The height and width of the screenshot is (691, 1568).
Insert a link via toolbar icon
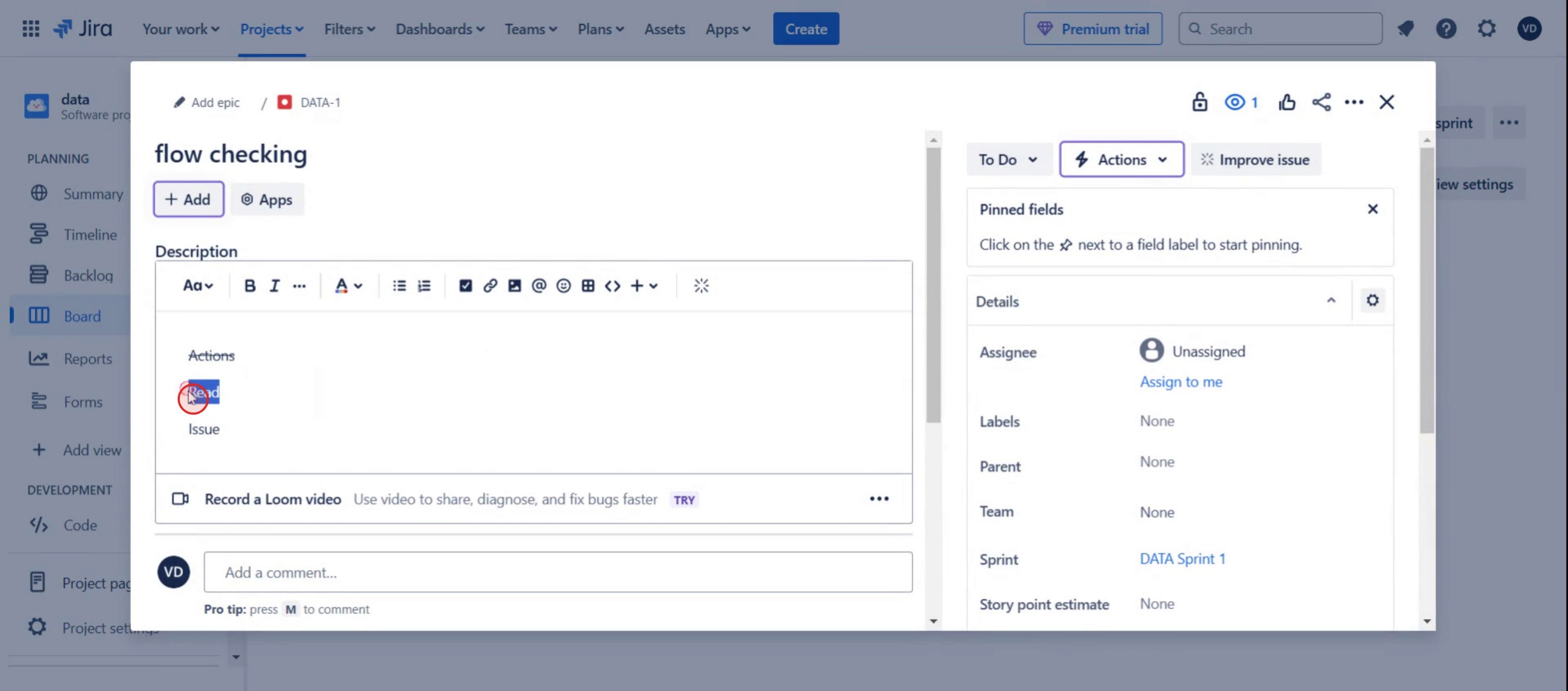coord(490,286)
